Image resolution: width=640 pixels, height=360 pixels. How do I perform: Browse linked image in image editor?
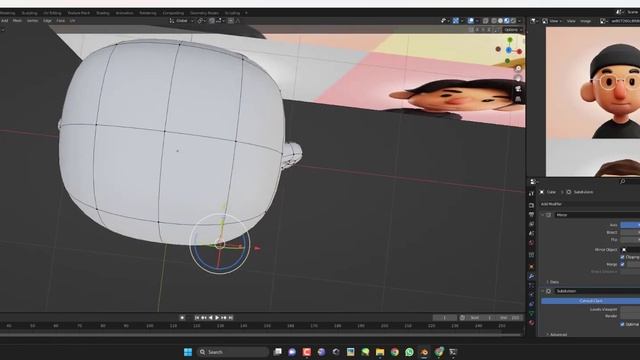click(603, 21)
